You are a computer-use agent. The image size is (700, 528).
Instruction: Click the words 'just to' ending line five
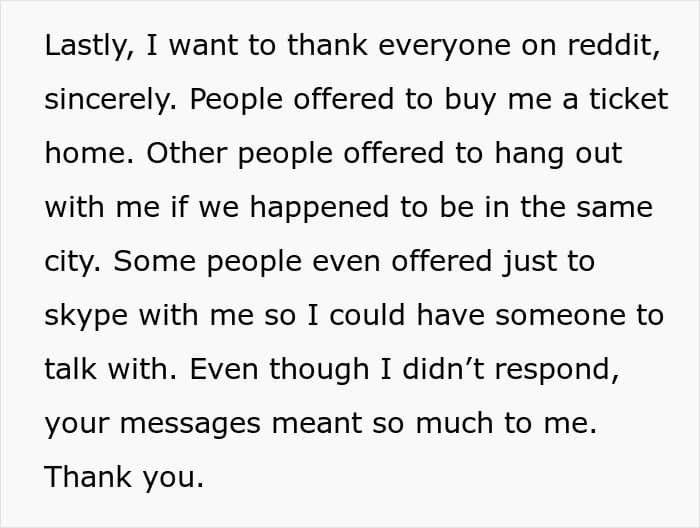pos(548,262)
